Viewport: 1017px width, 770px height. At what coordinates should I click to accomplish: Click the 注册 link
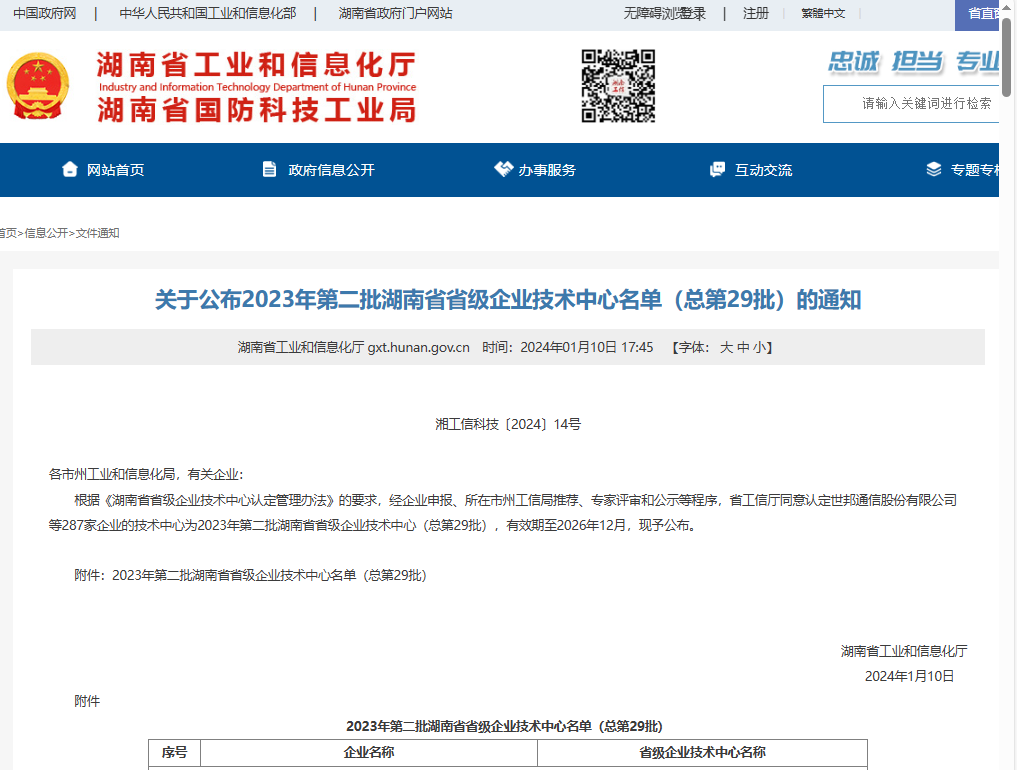(756, 13)
